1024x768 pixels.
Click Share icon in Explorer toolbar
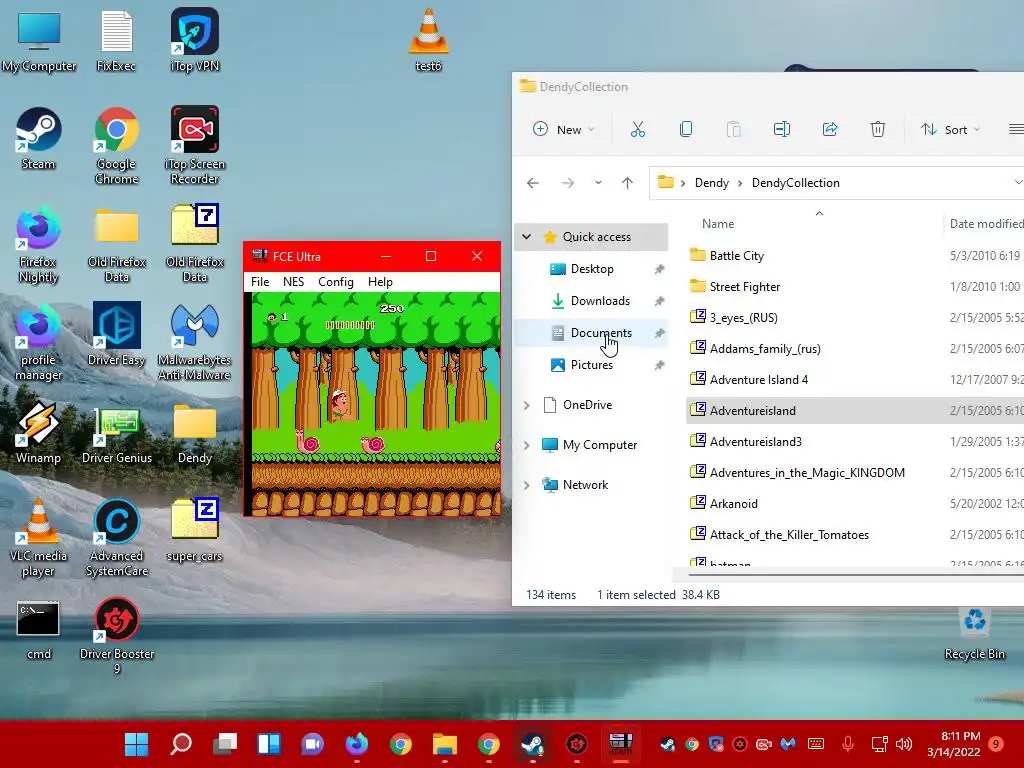(x=830, y=129)
